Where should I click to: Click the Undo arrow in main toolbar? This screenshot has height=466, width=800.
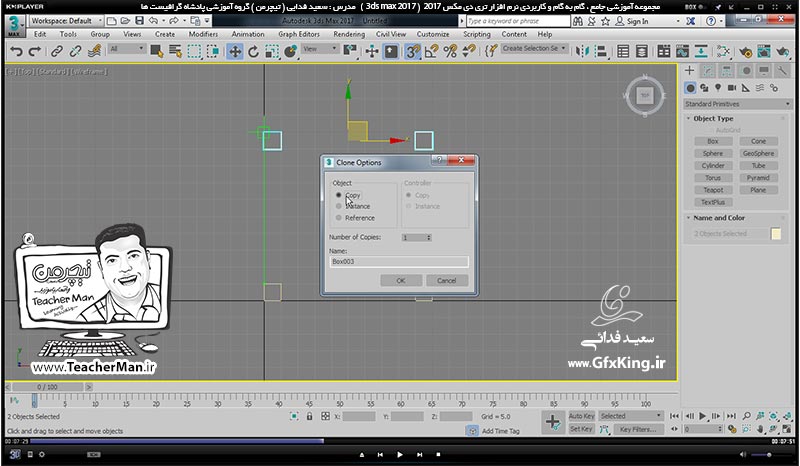[16, 51]
